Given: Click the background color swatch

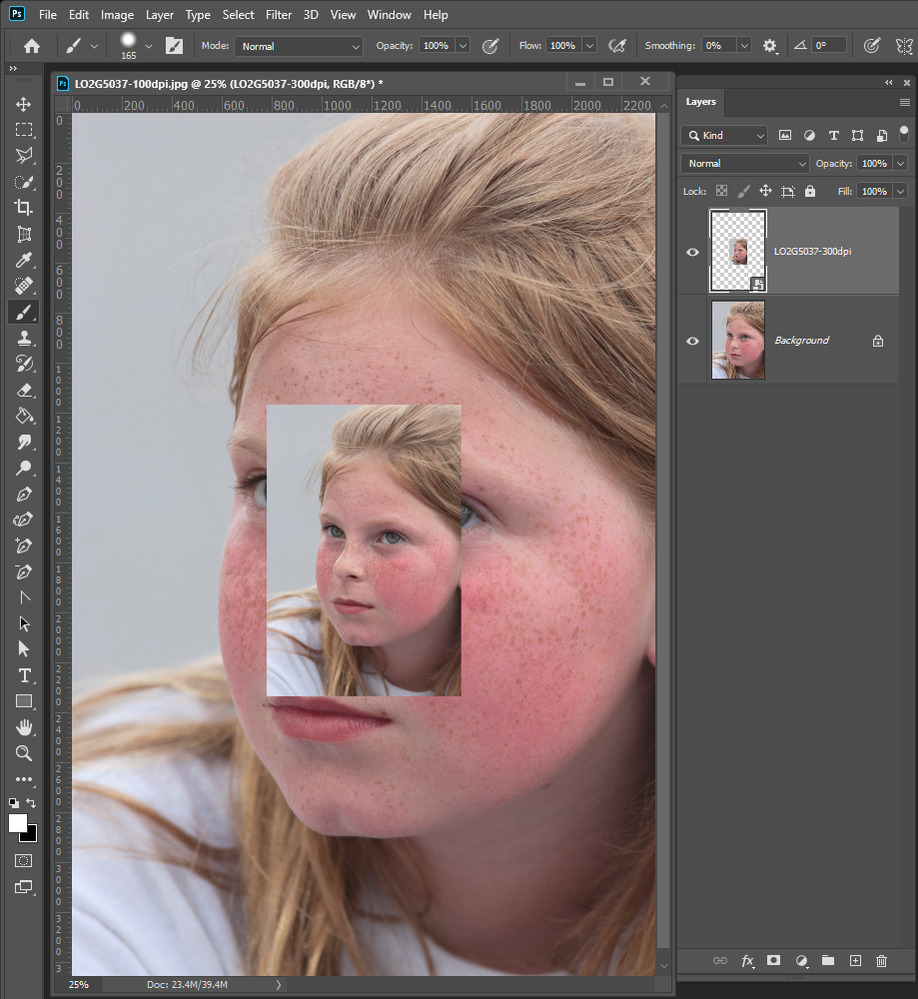Looking at the screenshot, I should click(31, 835).
